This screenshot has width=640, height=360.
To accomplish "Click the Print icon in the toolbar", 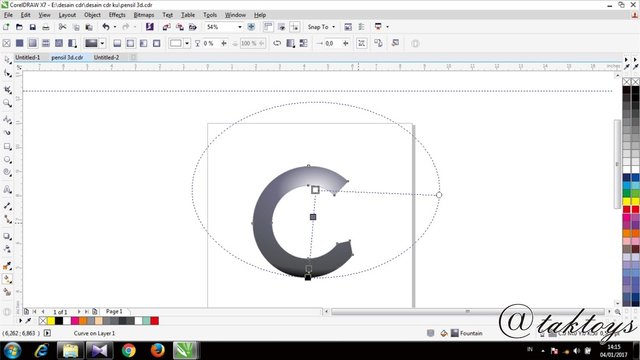I will pos(46,27).
